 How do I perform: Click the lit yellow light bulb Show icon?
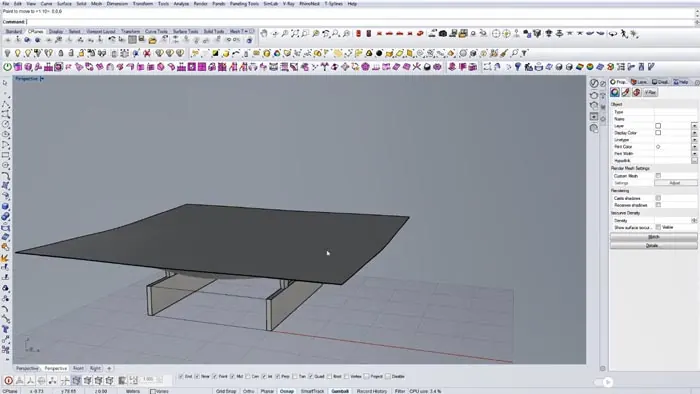click(17, 53)
